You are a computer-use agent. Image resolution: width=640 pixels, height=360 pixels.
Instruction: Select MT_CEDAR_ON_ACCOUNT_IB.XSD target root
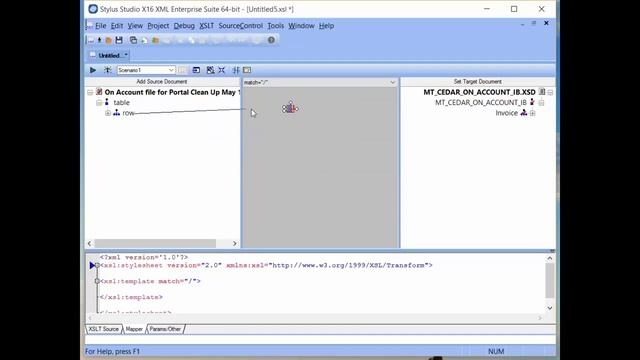click(x=479, y=92)
